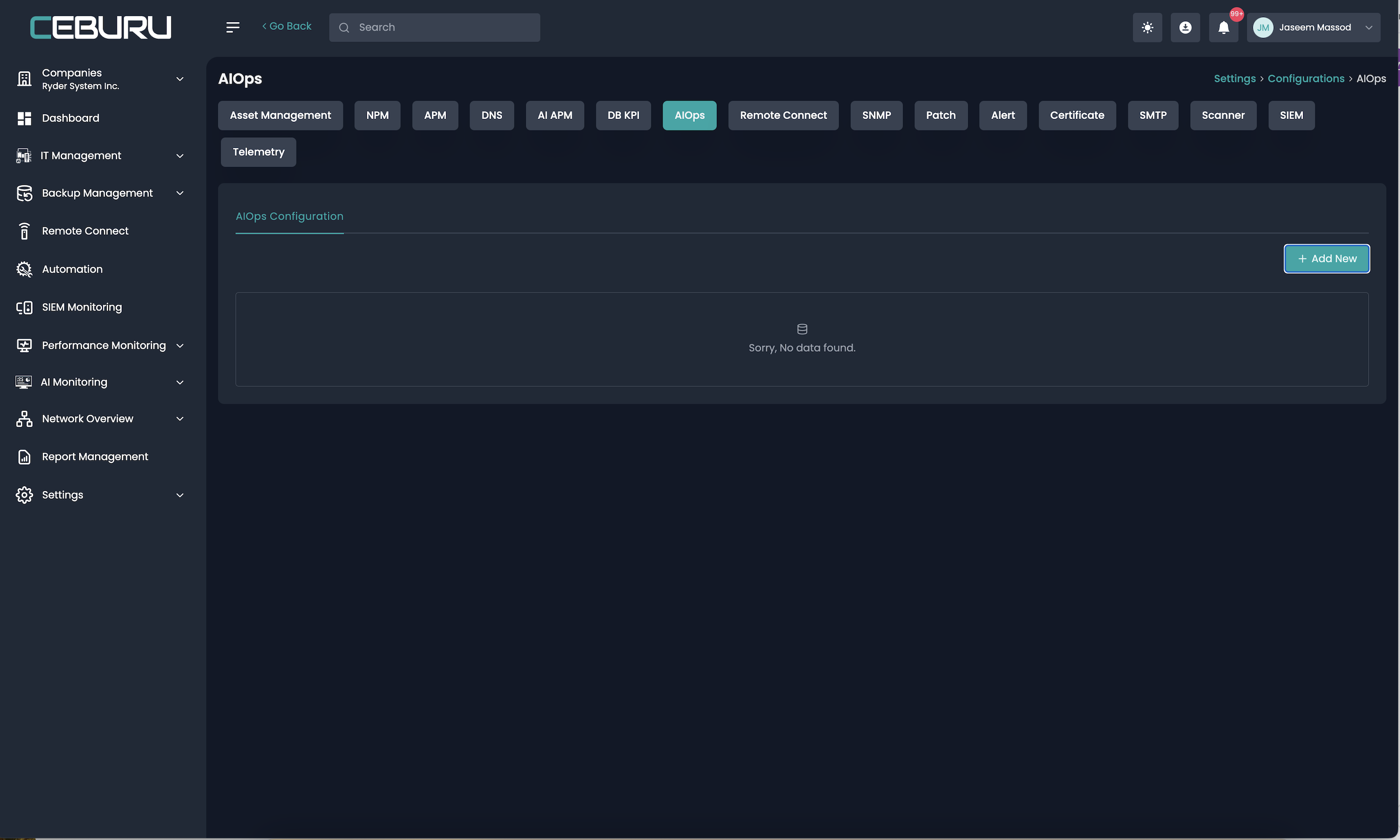Screen dimensions: 1400x840
Task: Expand the Companies dropdown chevron
Action: [180, 79]
